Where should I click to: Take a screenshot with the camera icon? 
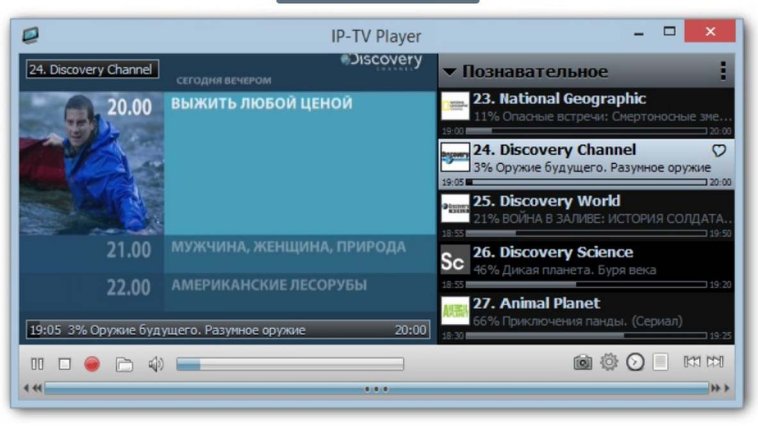point(583,362)
